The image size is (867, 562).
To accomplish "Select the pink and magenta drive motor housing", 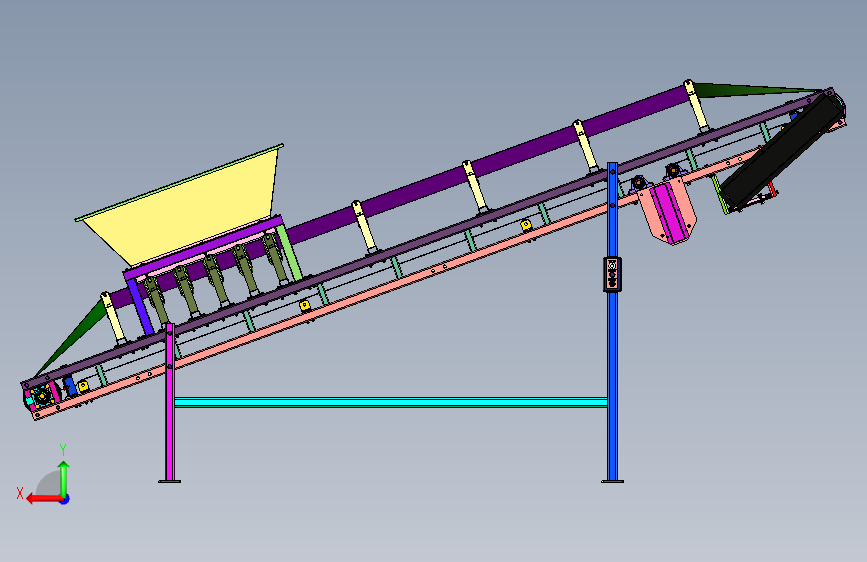I will (x=667, y=211).
